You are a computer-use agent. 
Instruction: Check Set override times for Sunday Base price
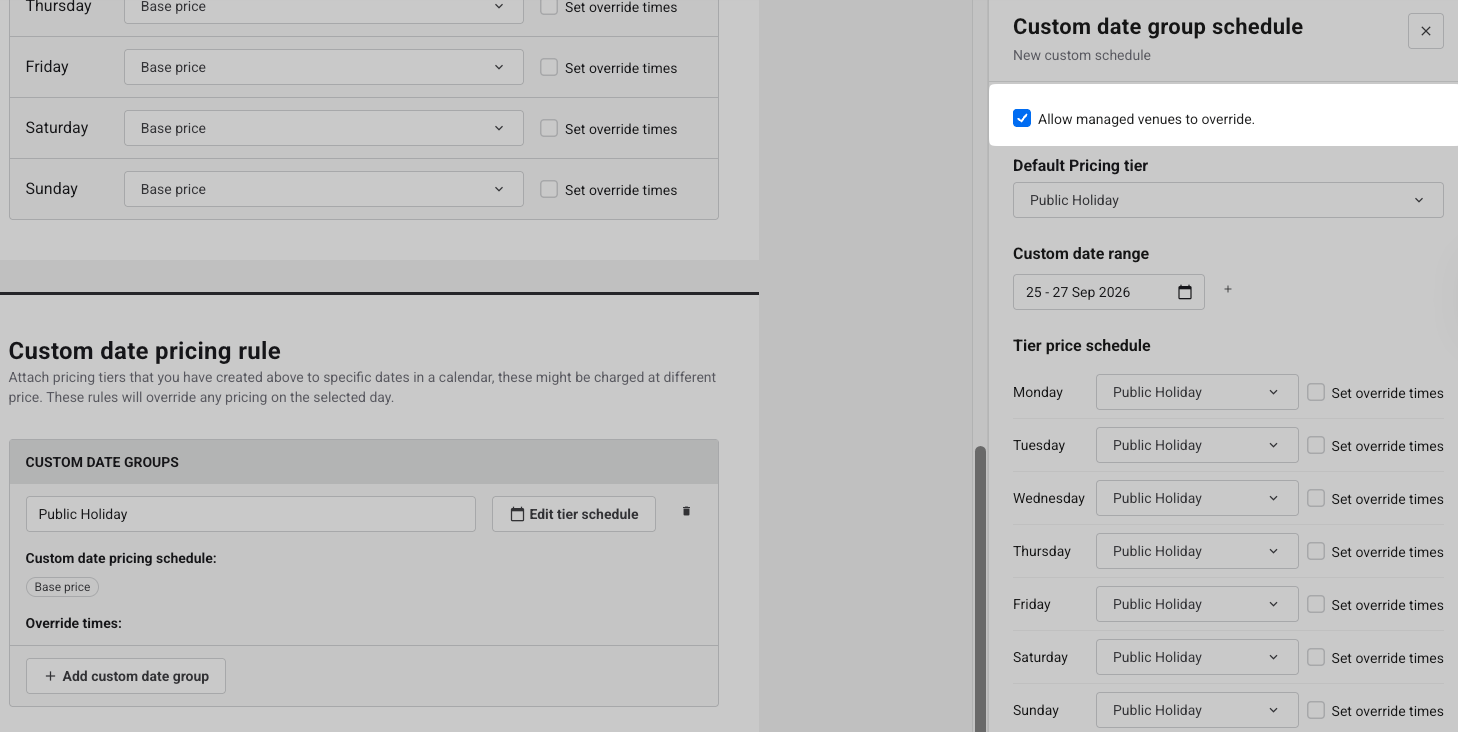pyautogui.click(x=549, y=189)
